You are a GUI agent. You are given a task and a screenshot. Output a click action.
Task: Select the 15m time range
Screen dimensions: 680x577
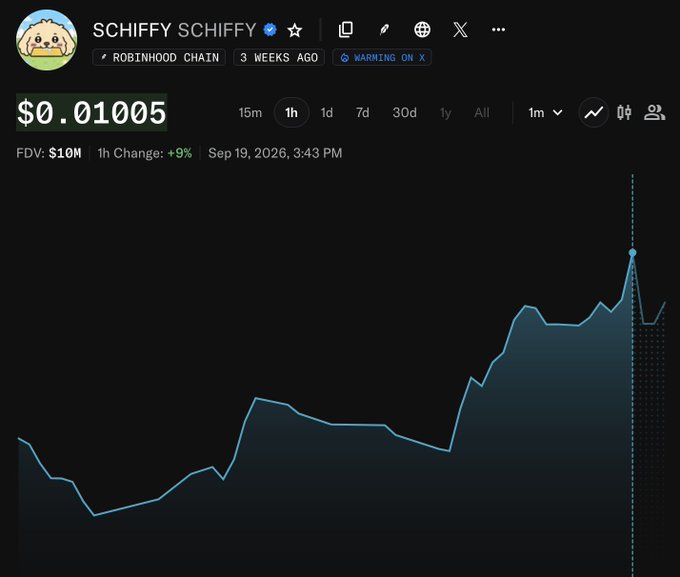click(250, 113)
